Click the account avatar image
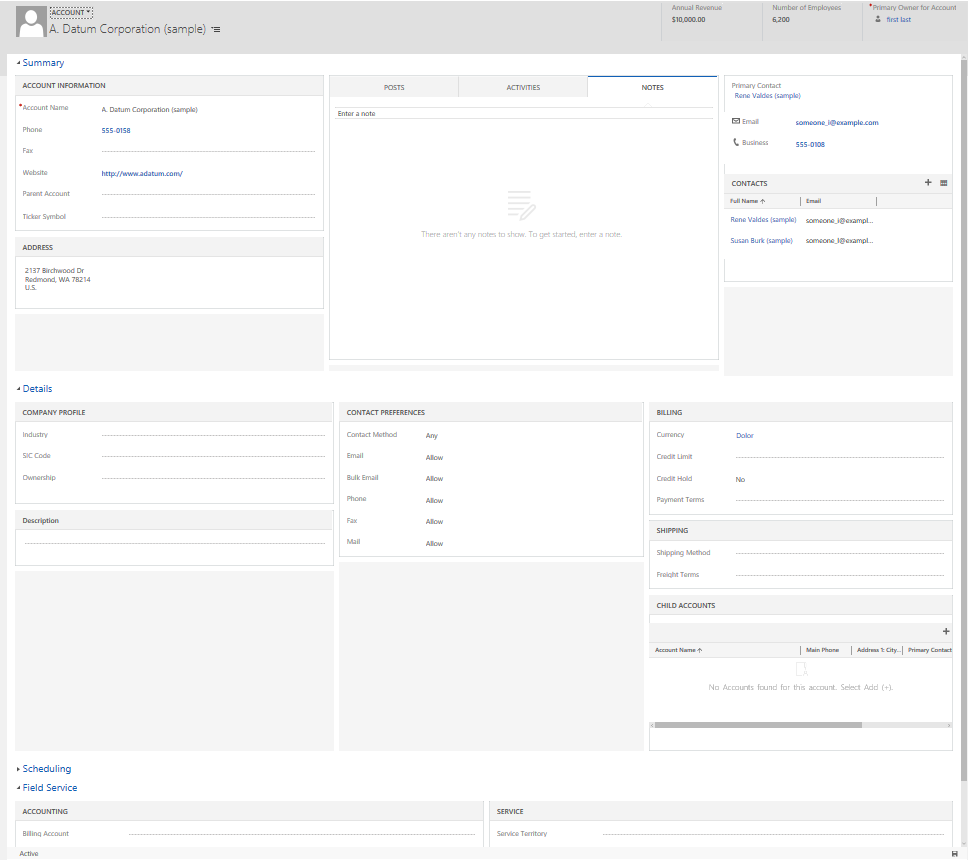968x860 pixels. click(31, 23)
